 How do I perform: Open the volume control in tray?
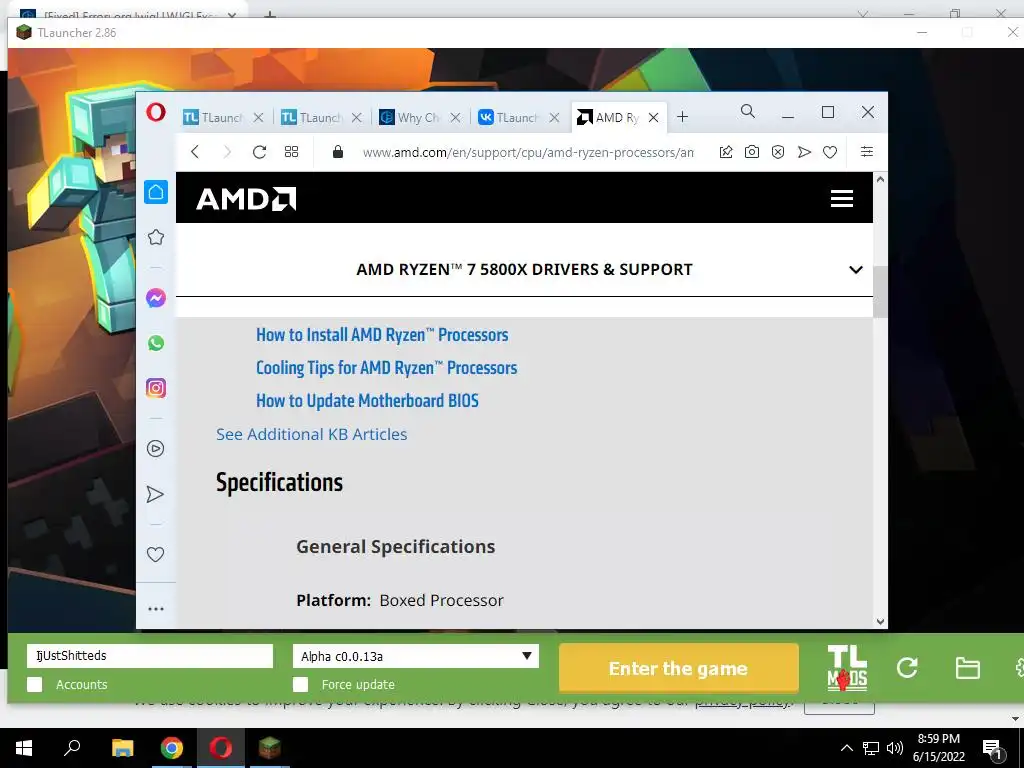(895, 748)
